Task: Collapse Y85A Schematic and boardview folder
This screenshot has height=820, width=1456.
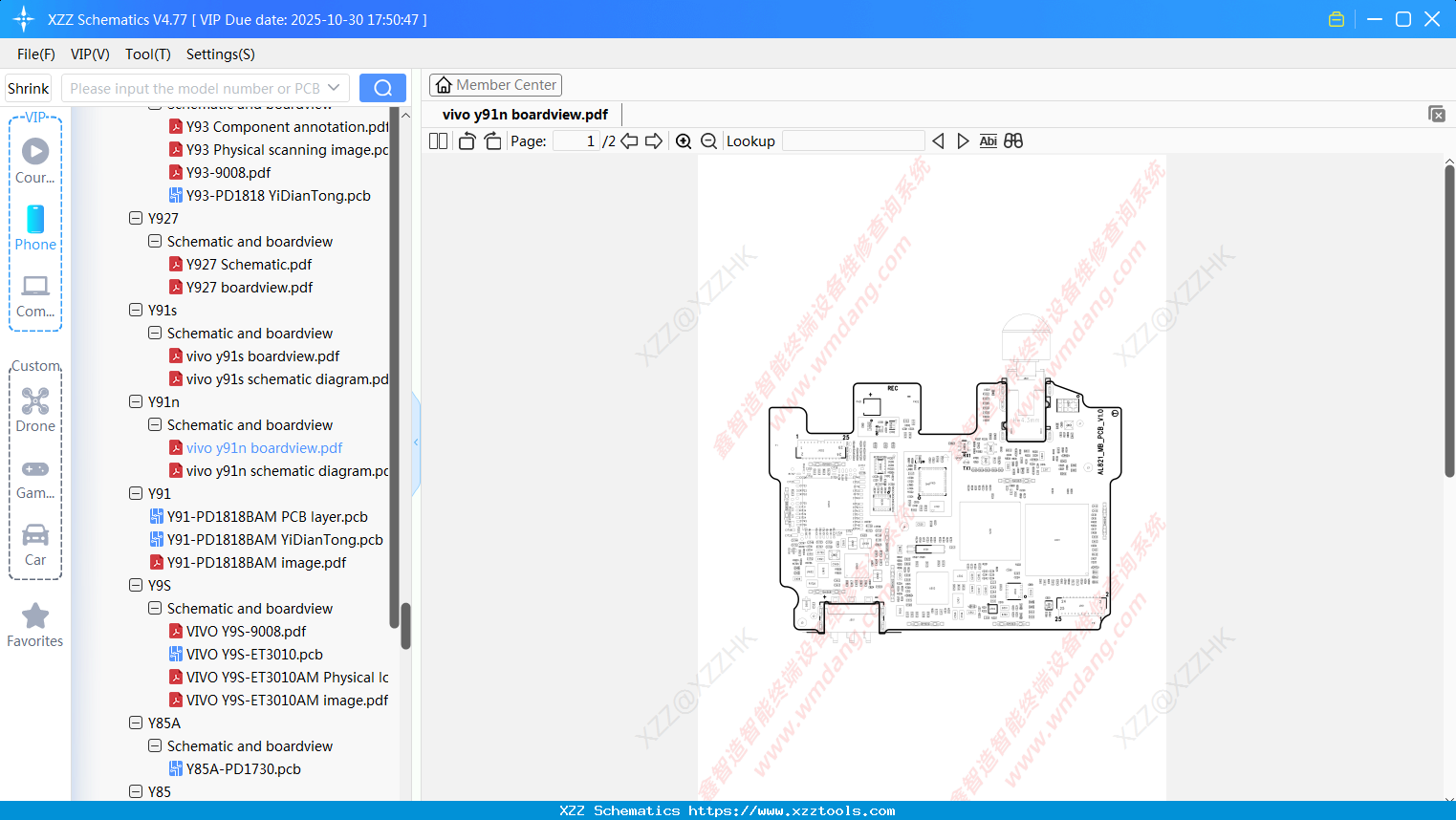Action: click(x=155, y=745)
